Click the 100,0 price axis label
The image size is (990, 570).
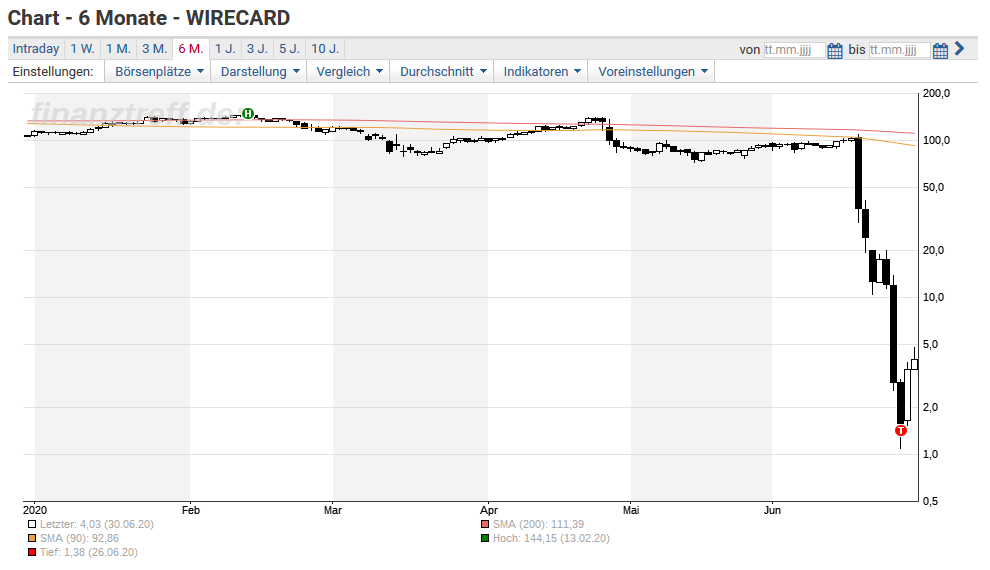point(936,140)
